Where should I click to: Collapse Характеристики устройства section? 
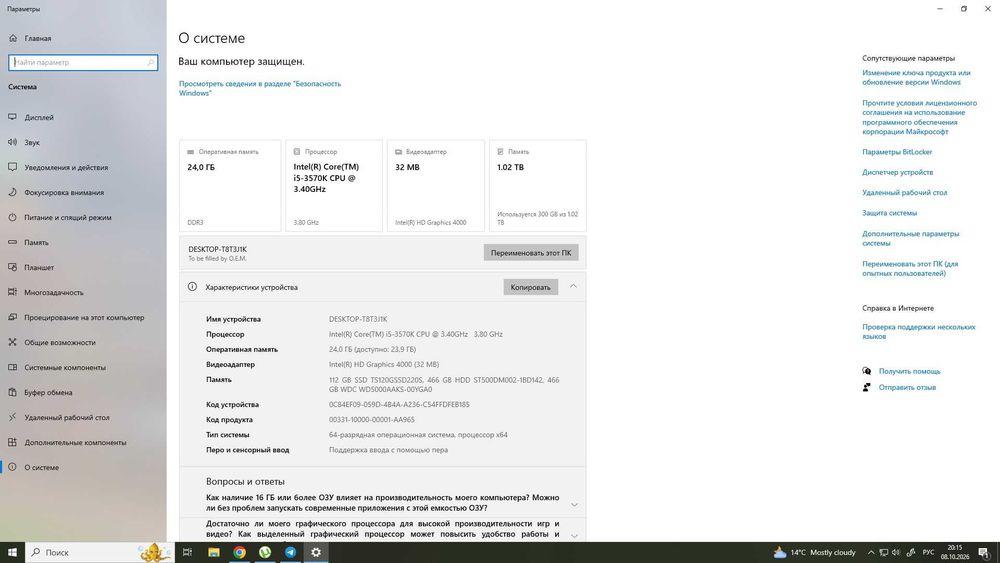(573, 286)
